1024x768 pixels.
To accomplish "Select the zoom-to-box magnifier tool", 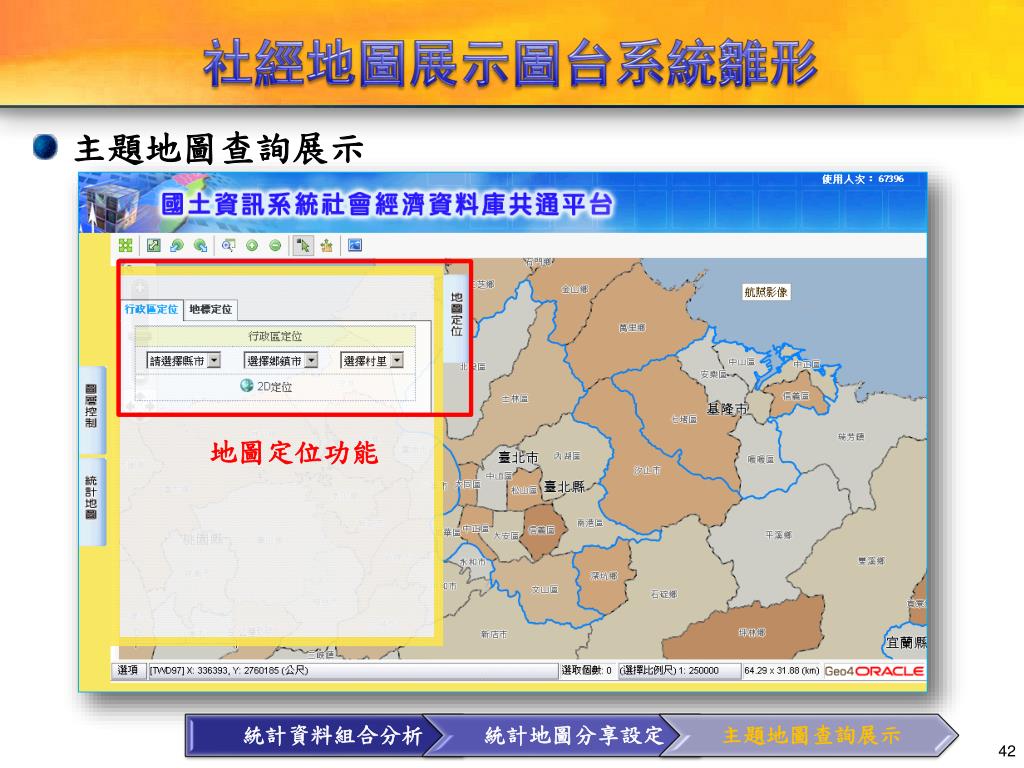I will [x=228, y=246].
